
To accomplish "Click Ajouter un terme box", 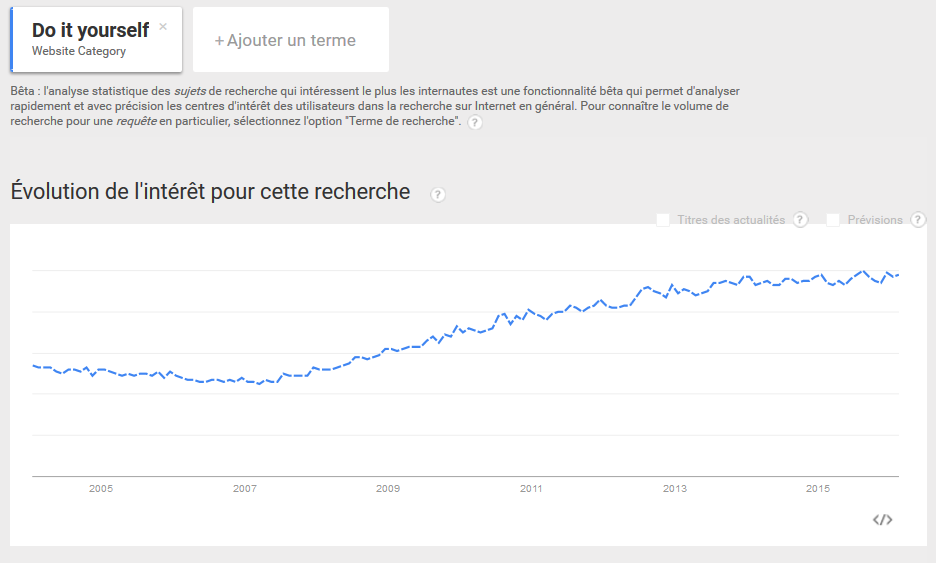I will pos(291,39).
